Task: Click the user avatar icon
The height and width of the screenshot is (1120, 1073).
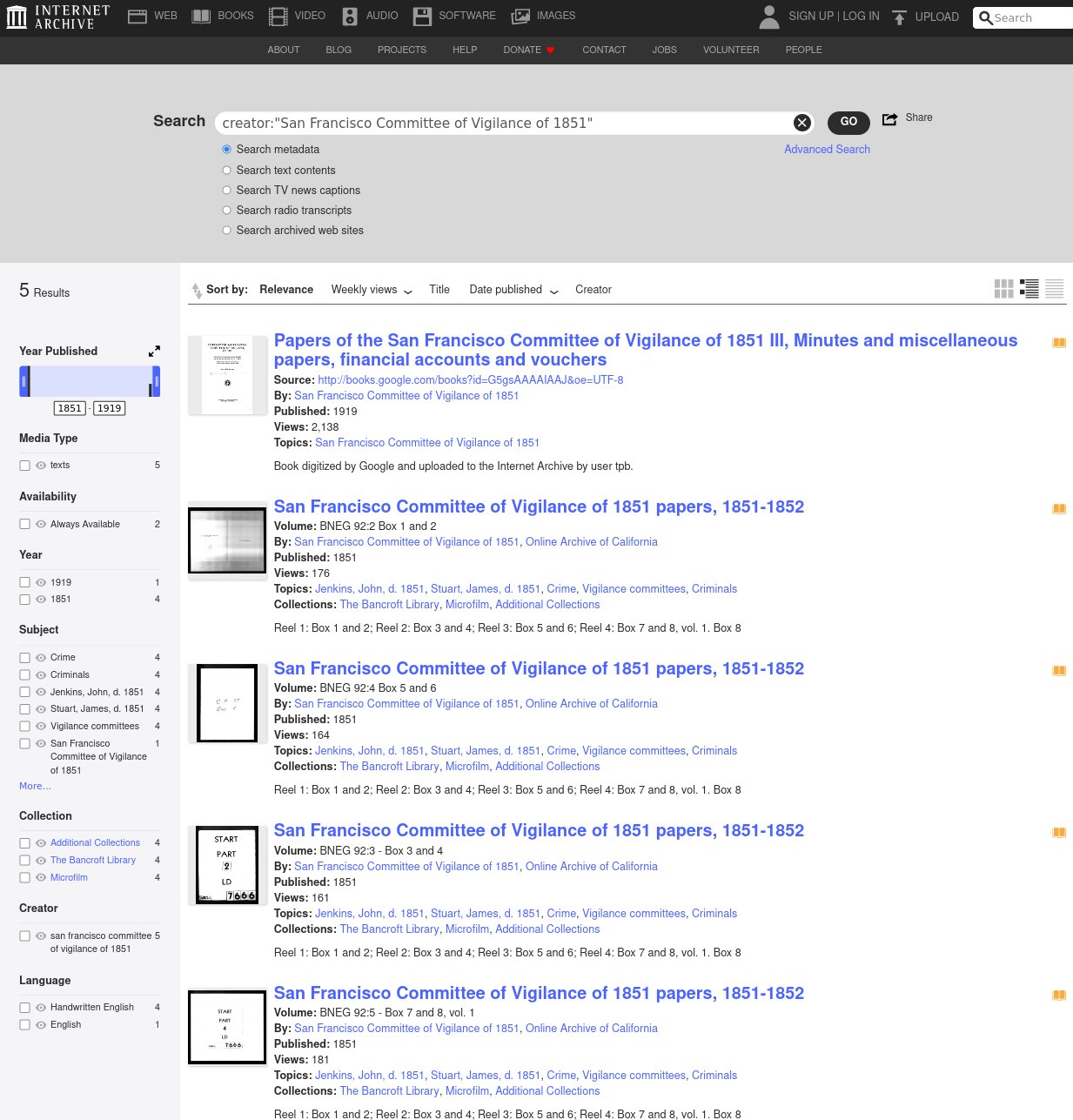Action: tap(768, 17)
